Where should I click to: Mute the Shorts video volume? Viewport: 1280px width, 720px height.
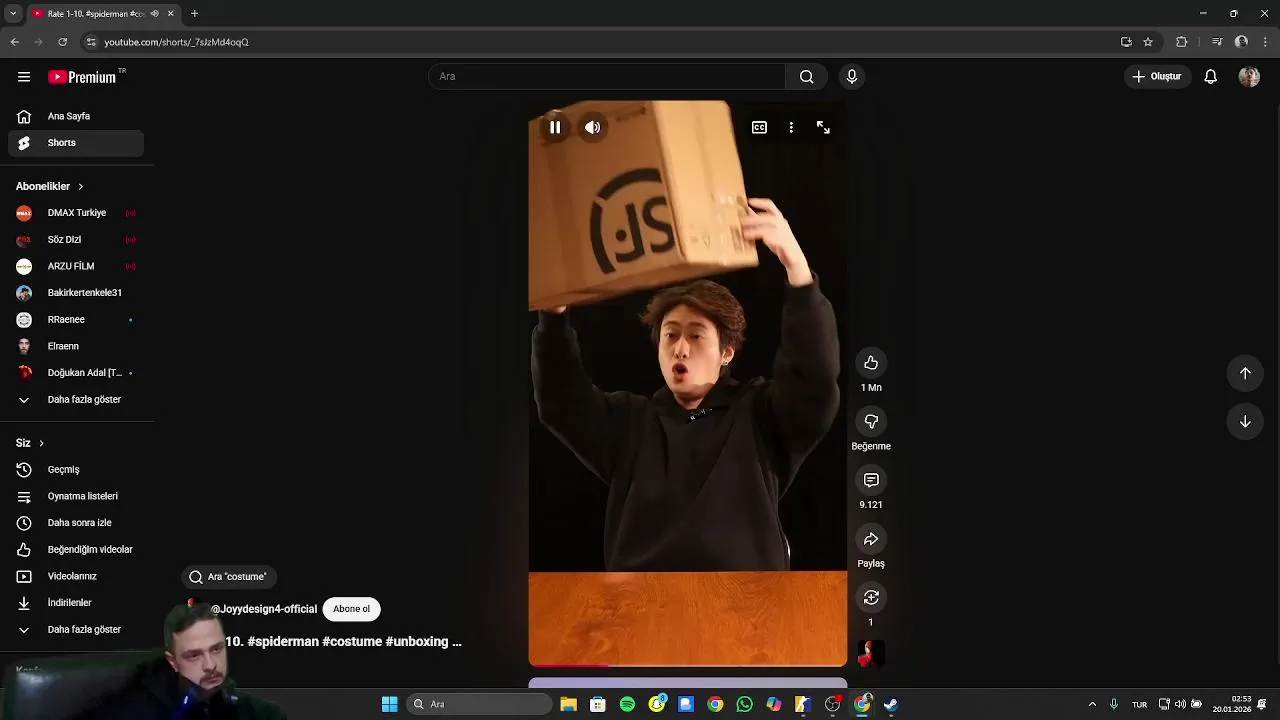pyautogui.click(x=593, y=127)
